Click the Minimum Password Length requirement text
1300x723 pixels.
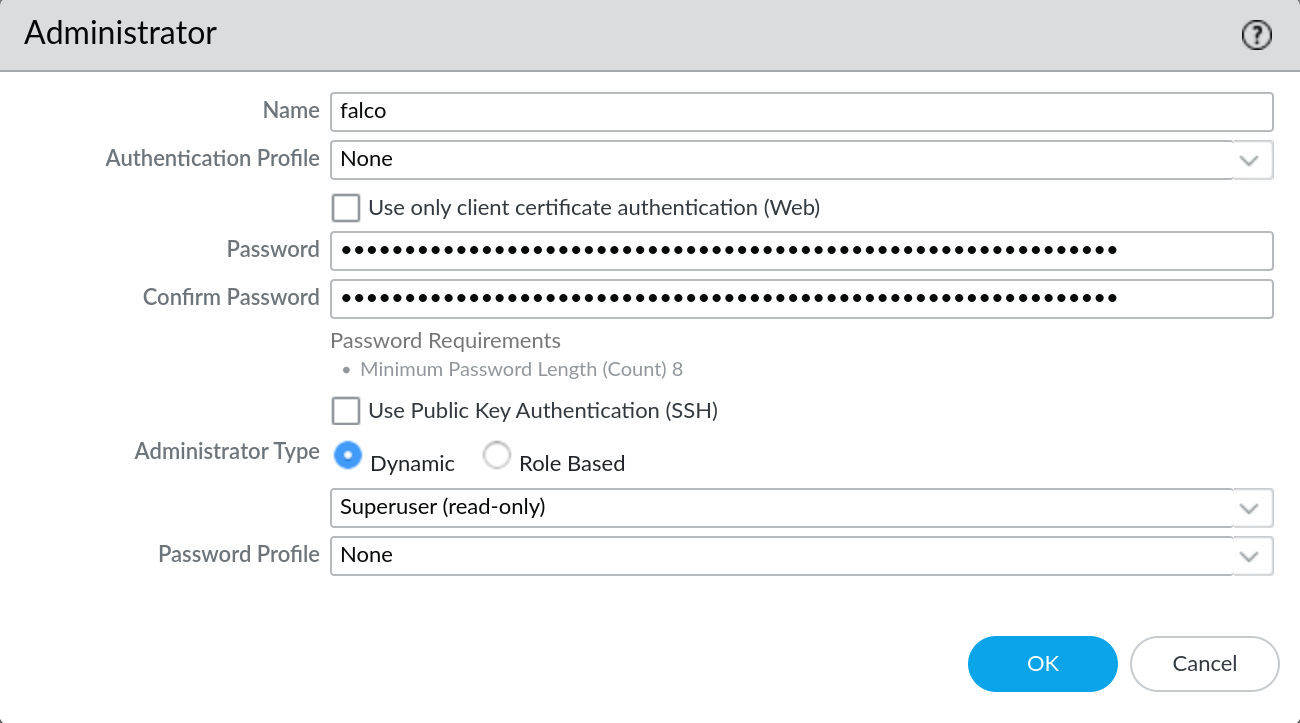[x=521, y=370]
